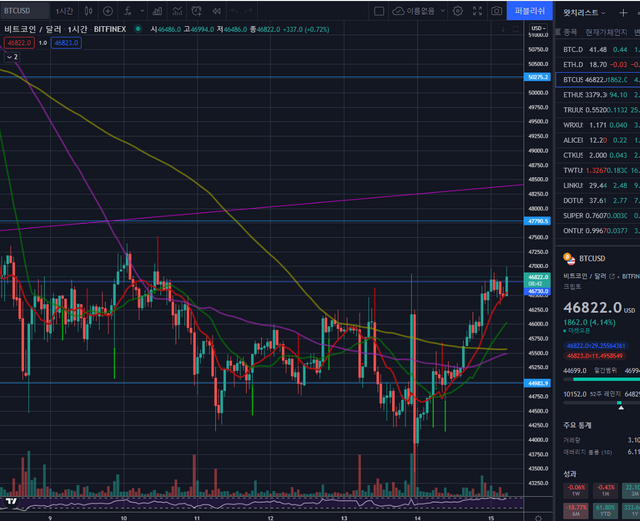Click the 46730.0 blue price label

[537, 292]
